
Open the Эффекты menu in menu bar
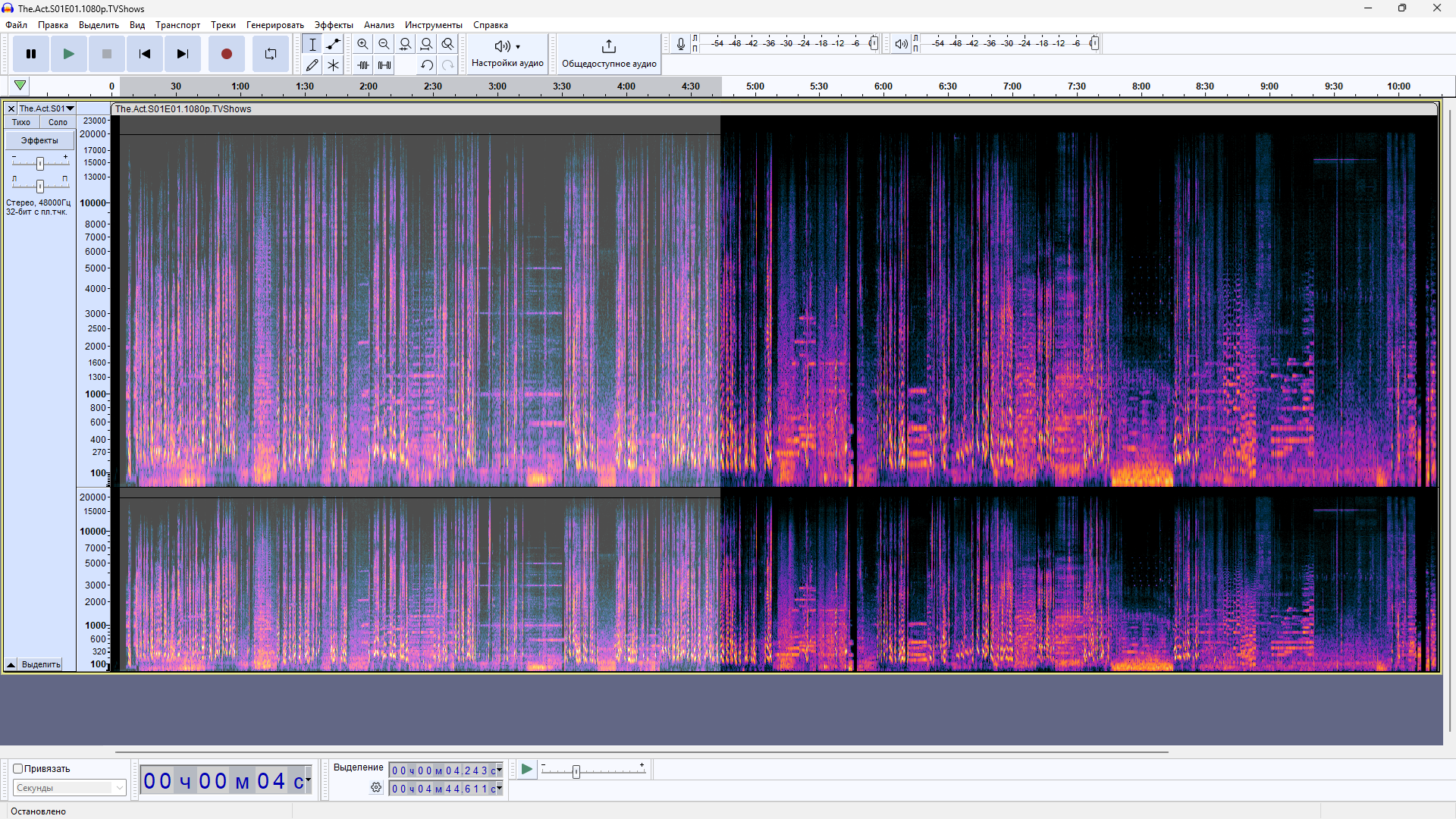point(334,25)
